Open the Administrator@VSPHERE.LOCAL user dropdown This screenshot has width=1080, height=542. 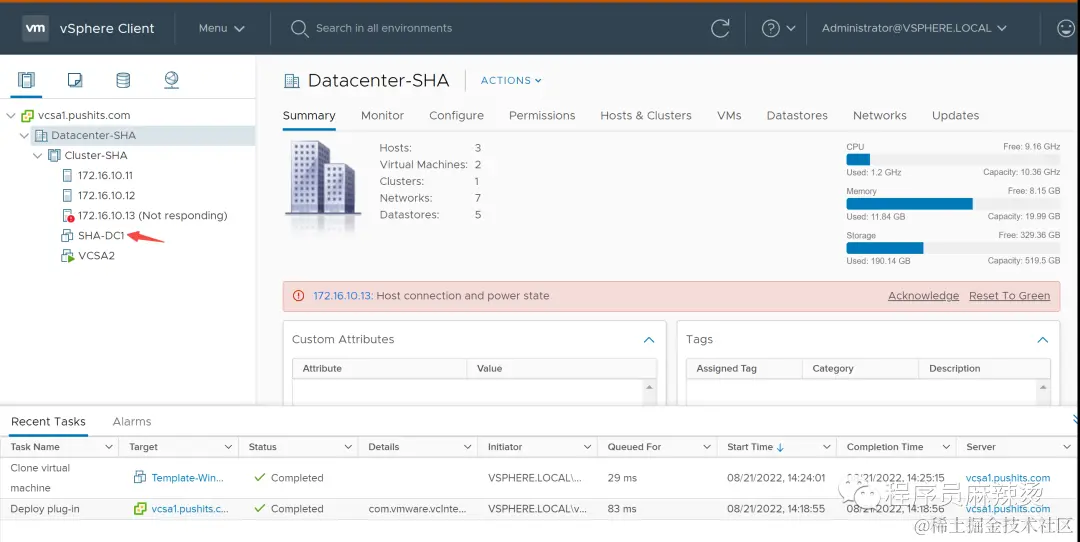coord(914,28)
